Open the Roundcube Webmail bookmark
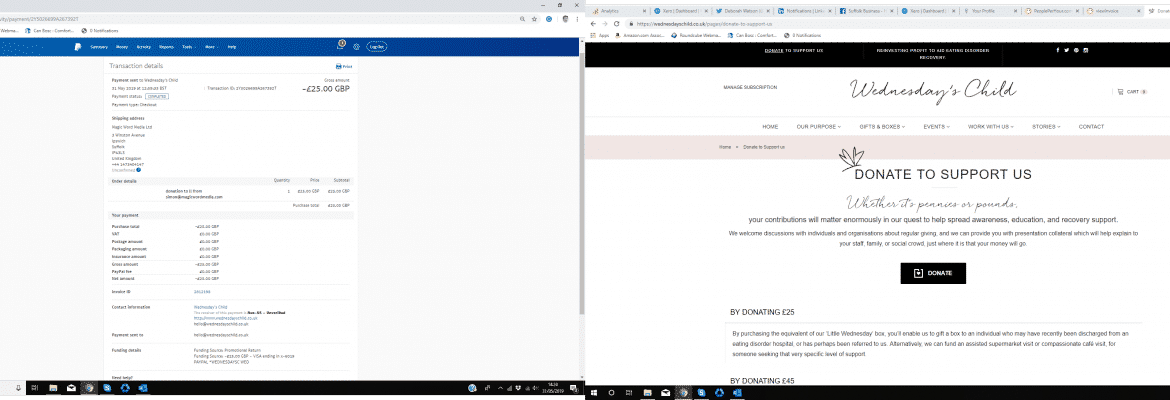 click(698, 34)
